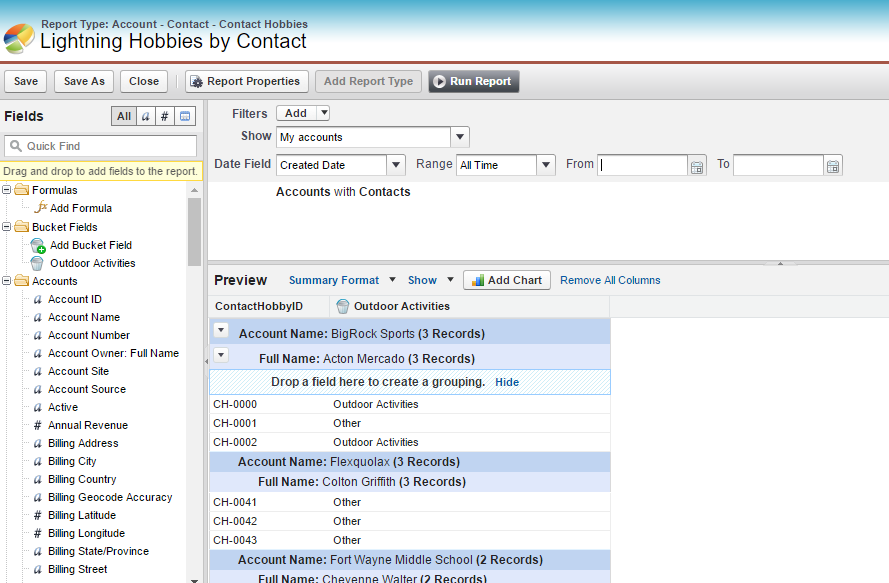This screenshot has height=583, width=889.
Task: Open To date calendar picker
Action: [x=833, y=166]
